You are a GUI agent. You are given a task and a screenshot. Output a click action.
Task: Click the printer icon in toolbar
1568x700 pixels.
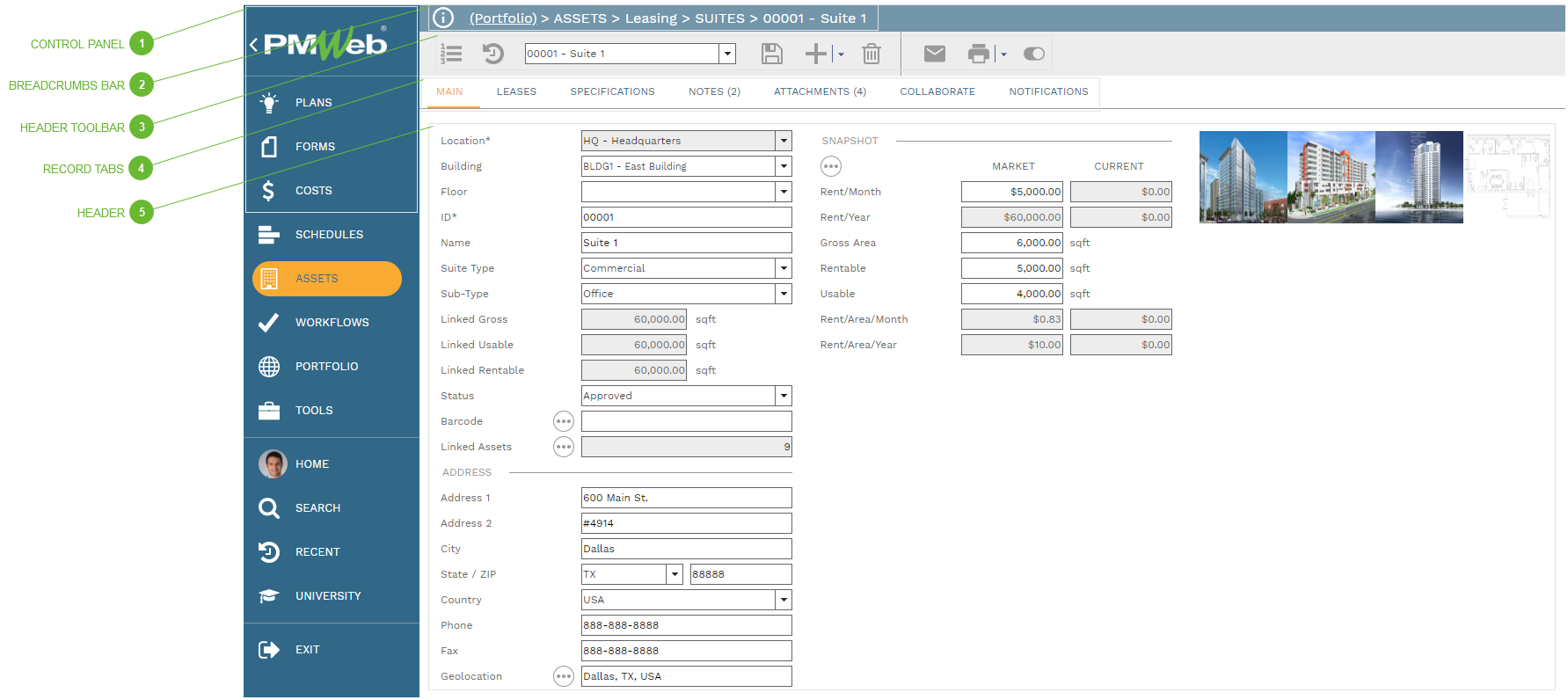[x=978, y=54]
